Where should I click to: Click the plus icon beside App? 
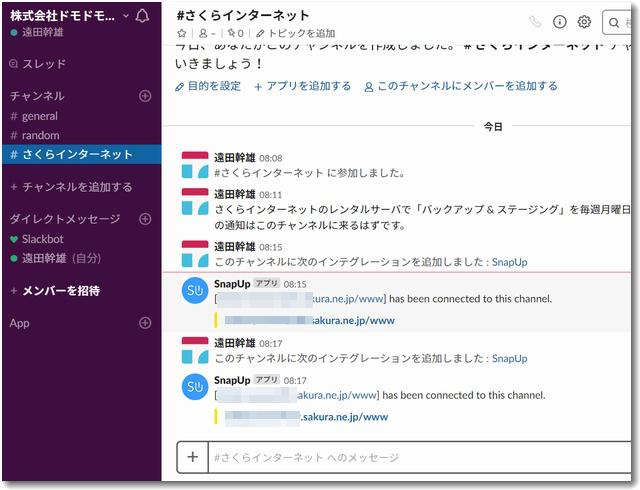145,323
